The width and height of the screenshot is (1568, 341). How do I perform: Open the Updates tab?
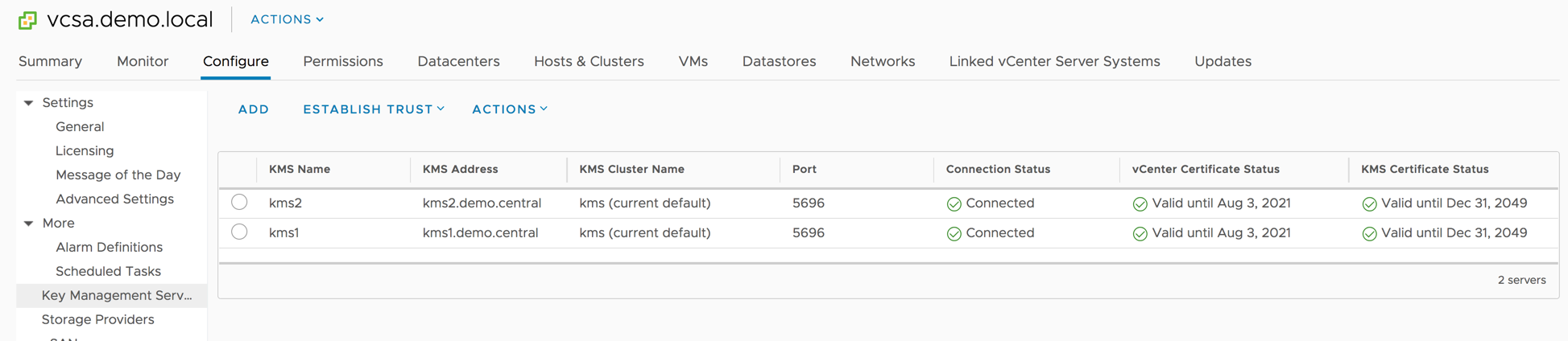tap(1223, 61)
